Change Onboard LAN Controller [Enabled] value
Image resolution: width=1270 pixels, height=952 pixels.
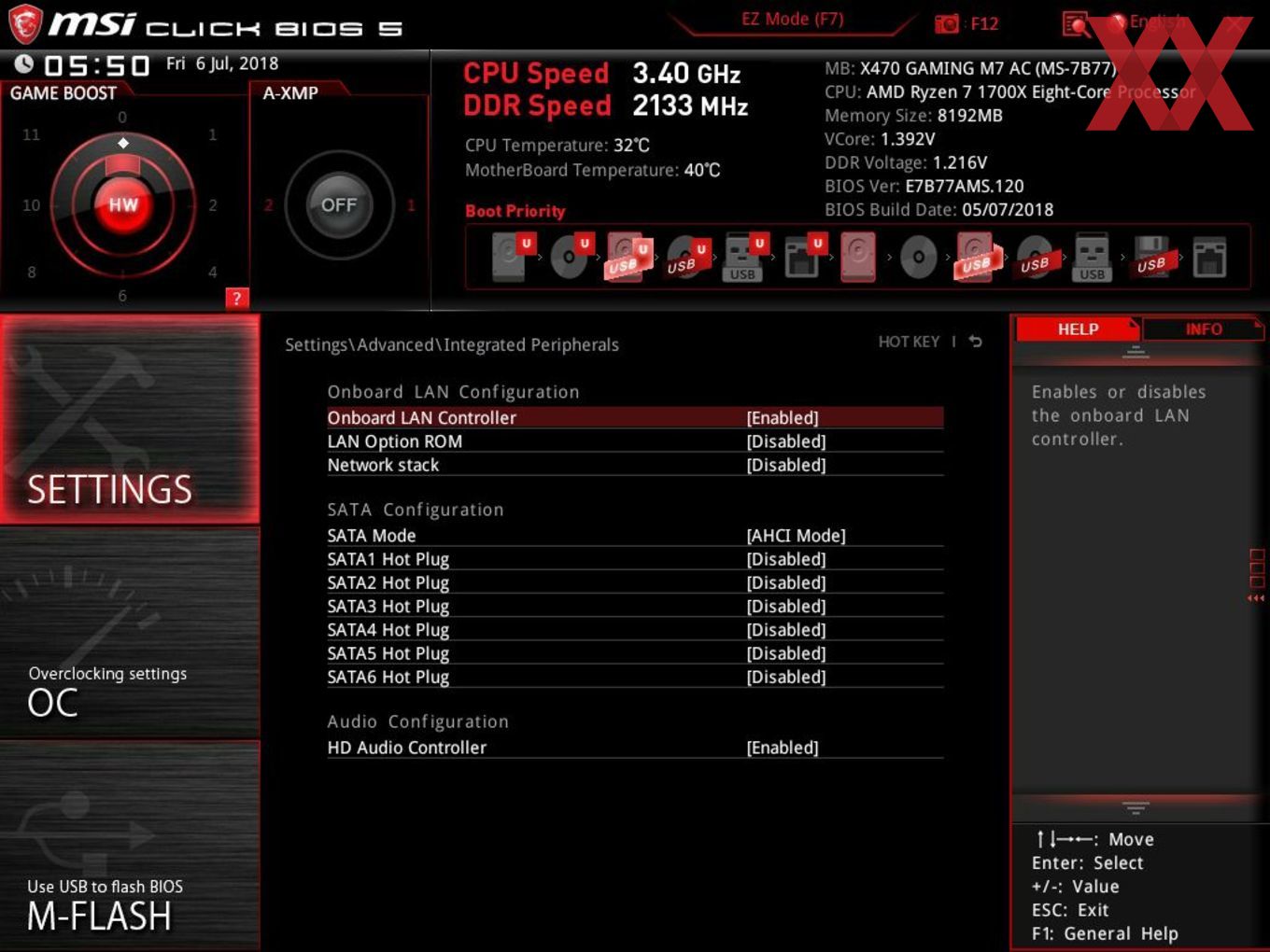pos(783,418)
